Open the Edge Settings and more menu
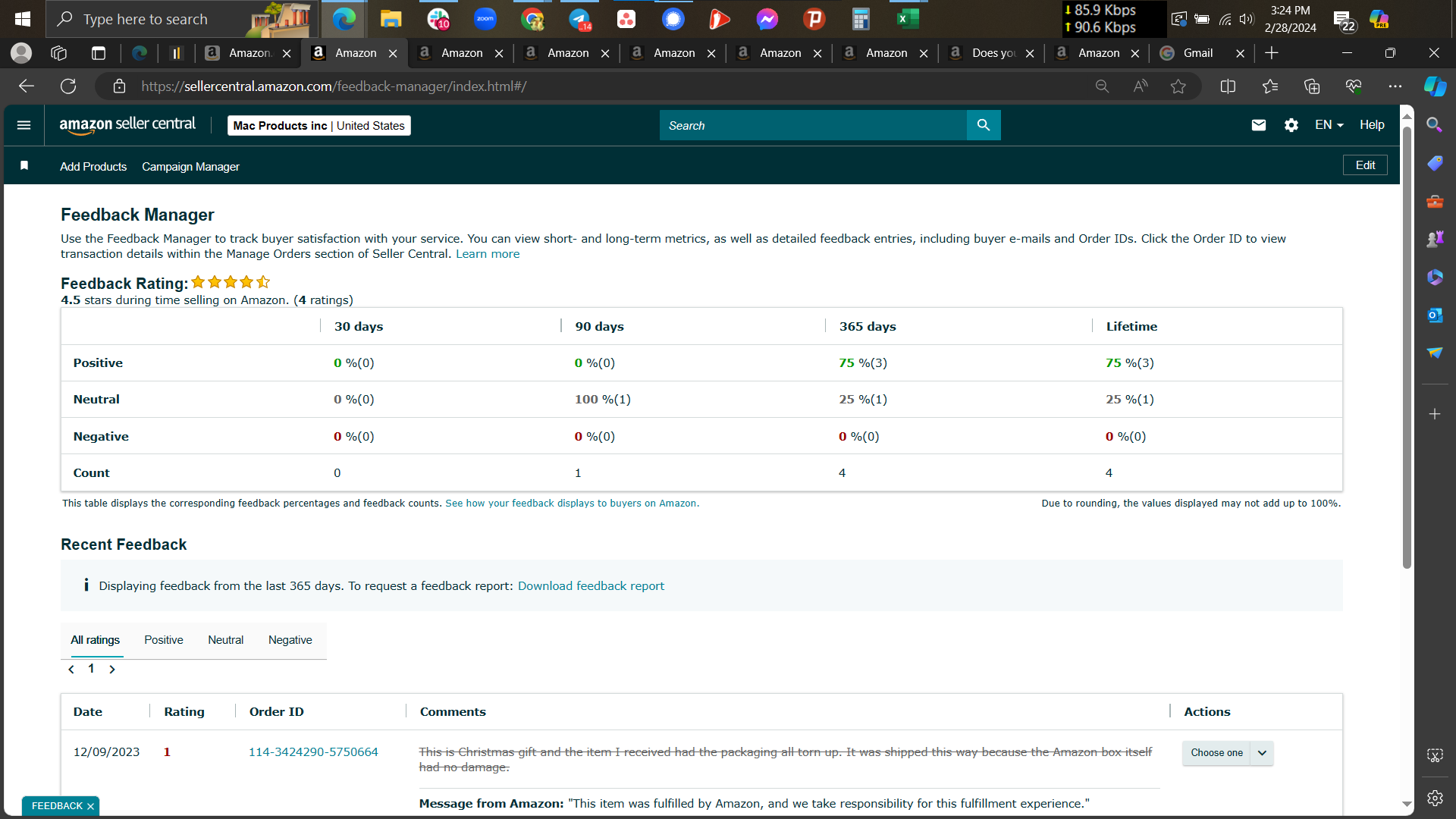 (x=1395, y=86)
